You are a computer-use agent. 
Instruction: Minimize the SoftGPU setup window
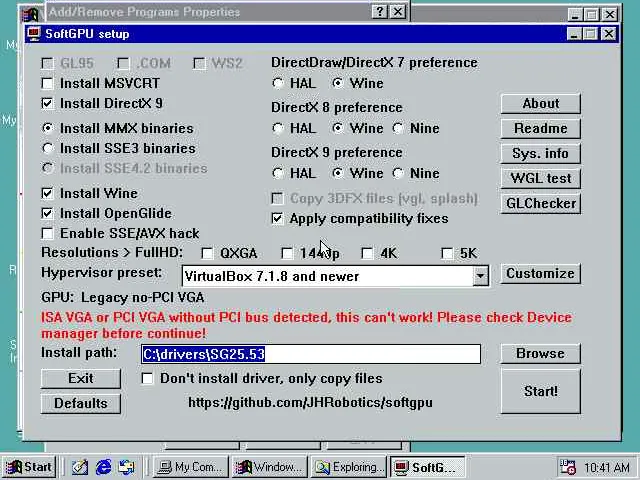point(574,34)
